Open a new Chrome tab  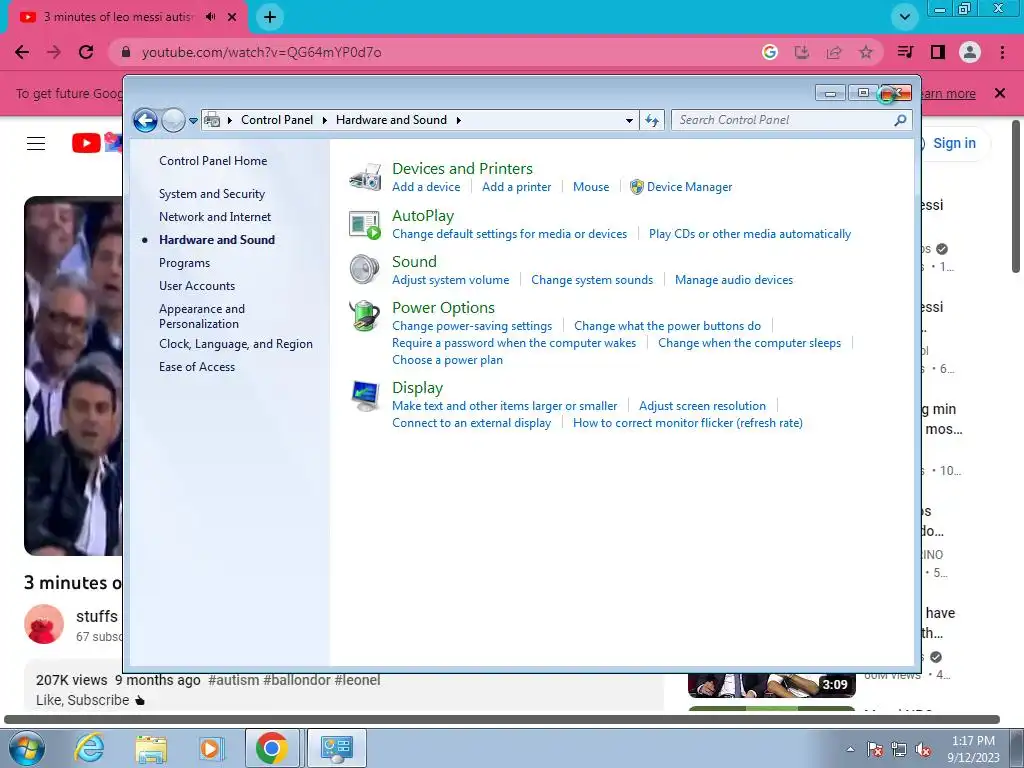[270, 17]
